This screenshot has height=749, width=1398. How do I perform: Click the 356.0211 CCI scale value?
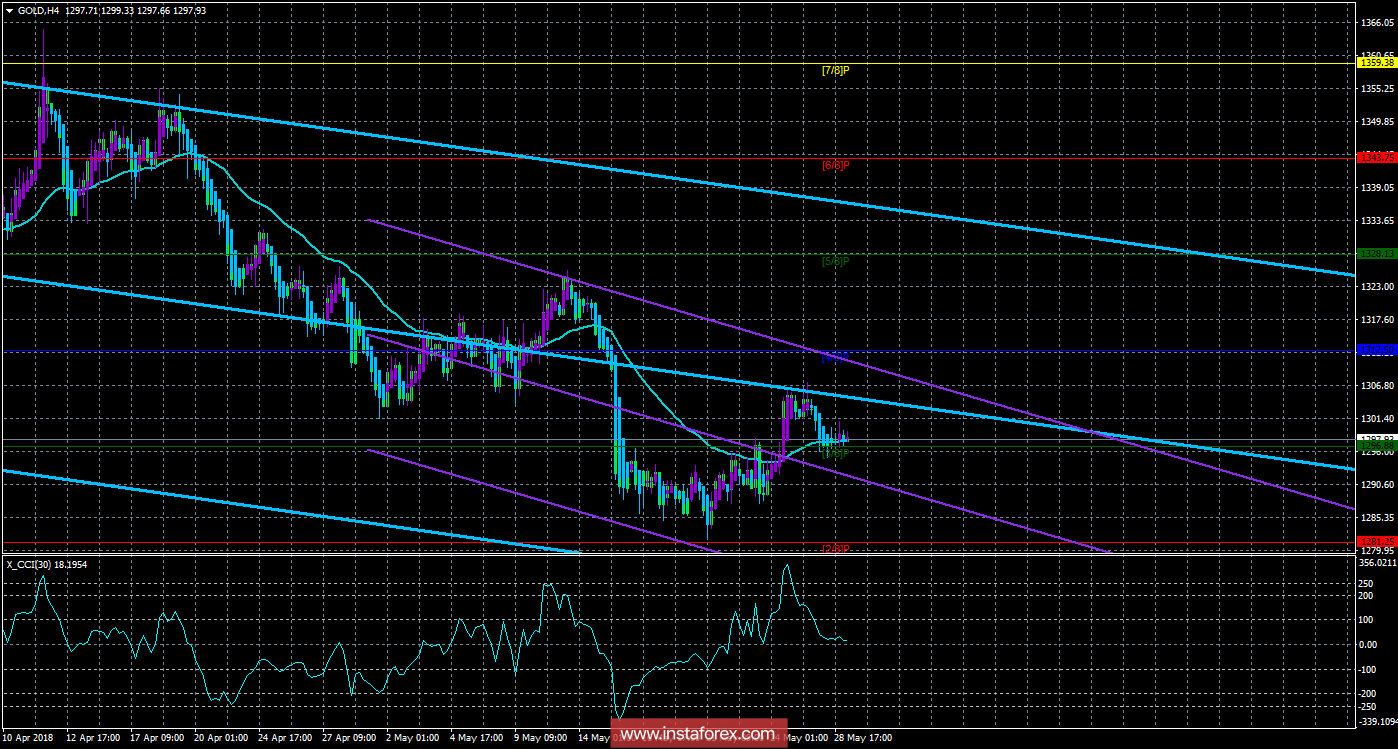(x=1378, y=563)
